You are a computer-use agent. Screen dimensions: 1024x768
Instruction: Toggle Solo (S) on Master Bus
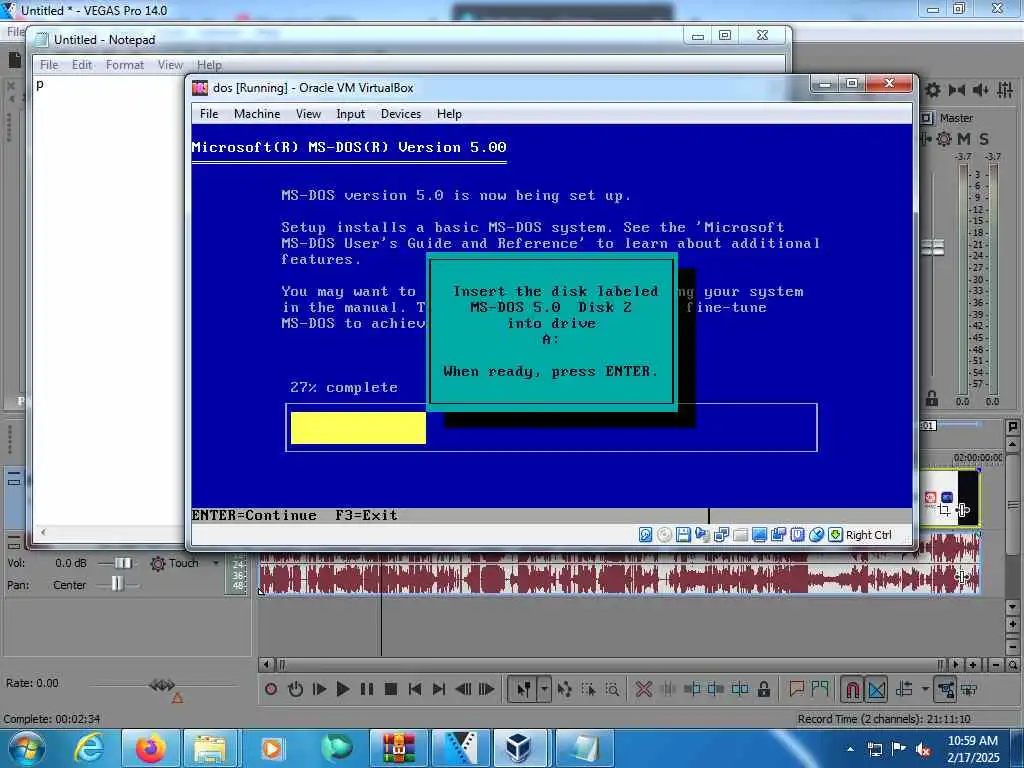[x=984, y=138]
